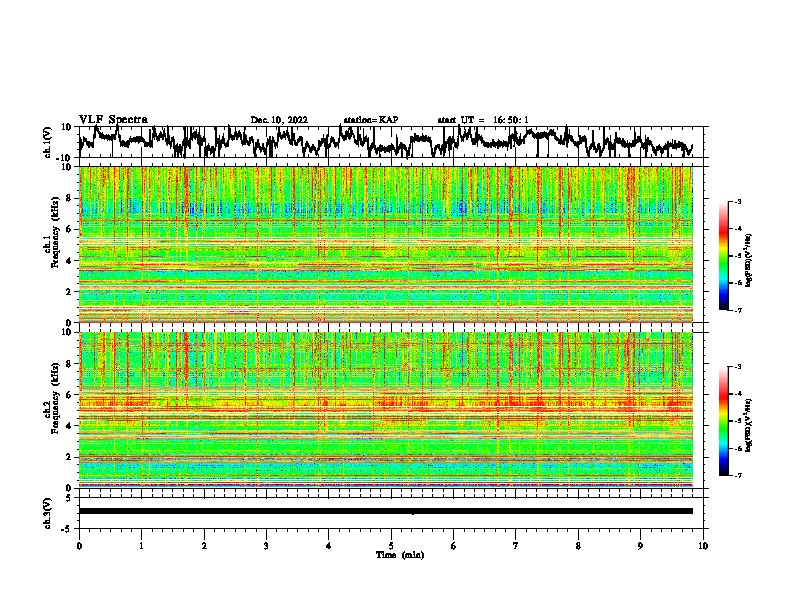Click time axis tick label "6"
The image size is (792, 612).
(454, 546)
